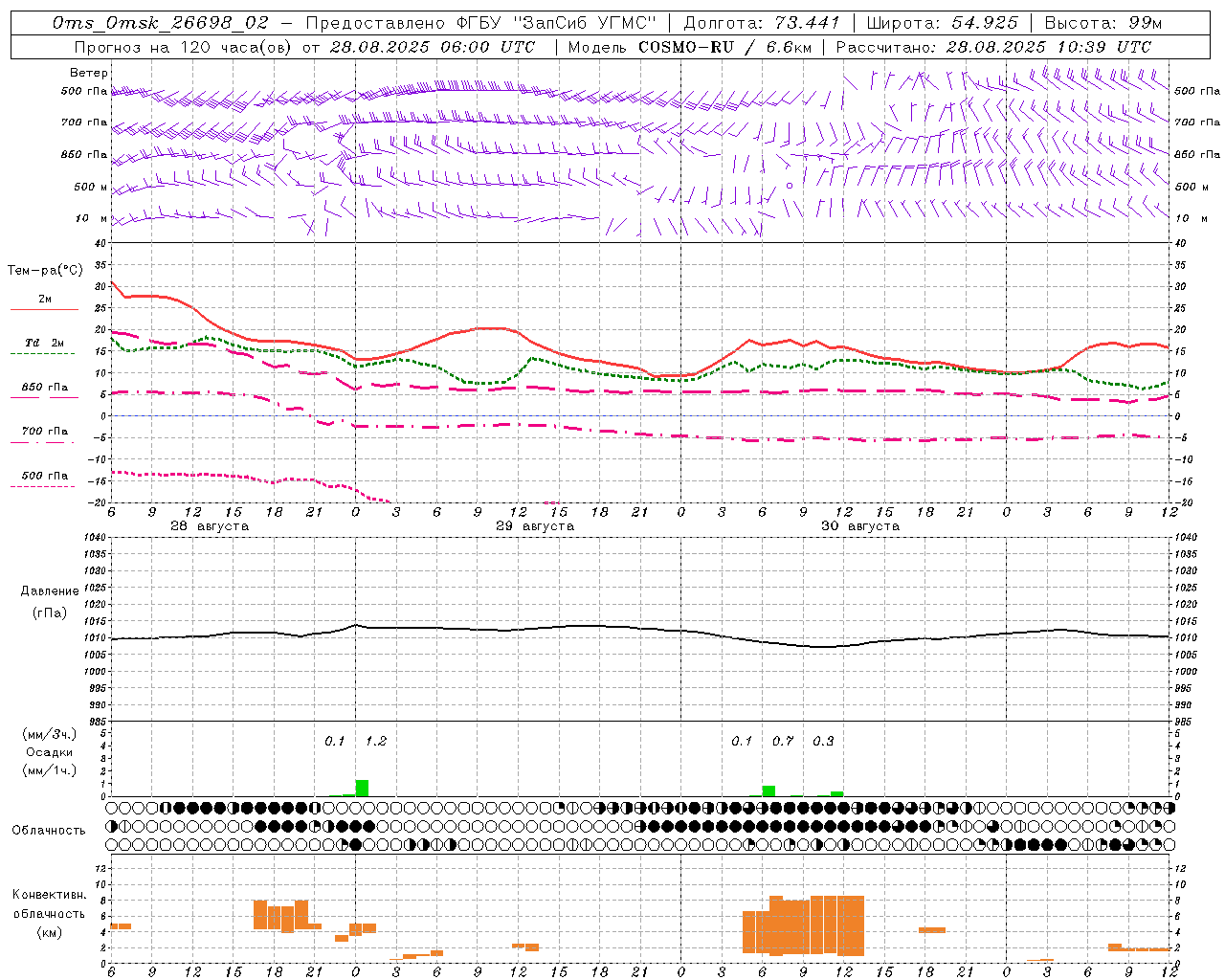Click the 850 гПа temperature legend entry
The width and height of the screenshot is (1225, 980).
tap(44, 388)
